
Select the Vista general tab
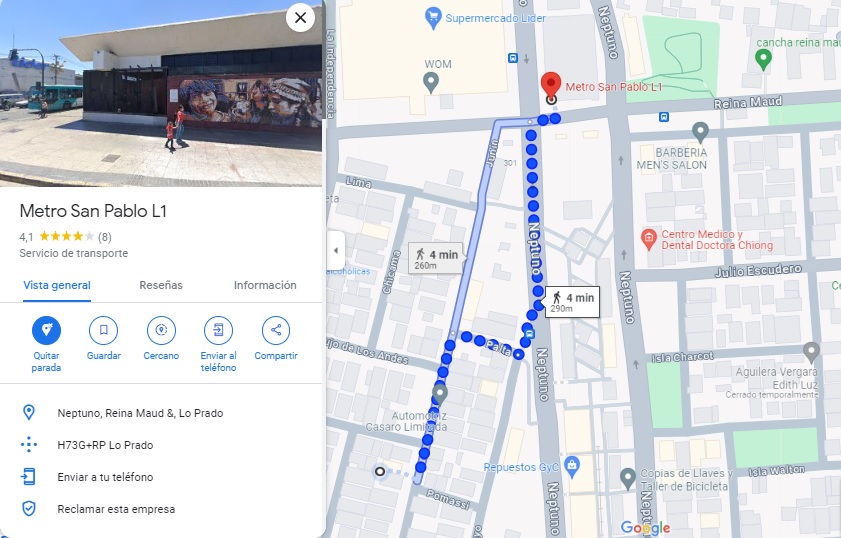tap(57, 285)
